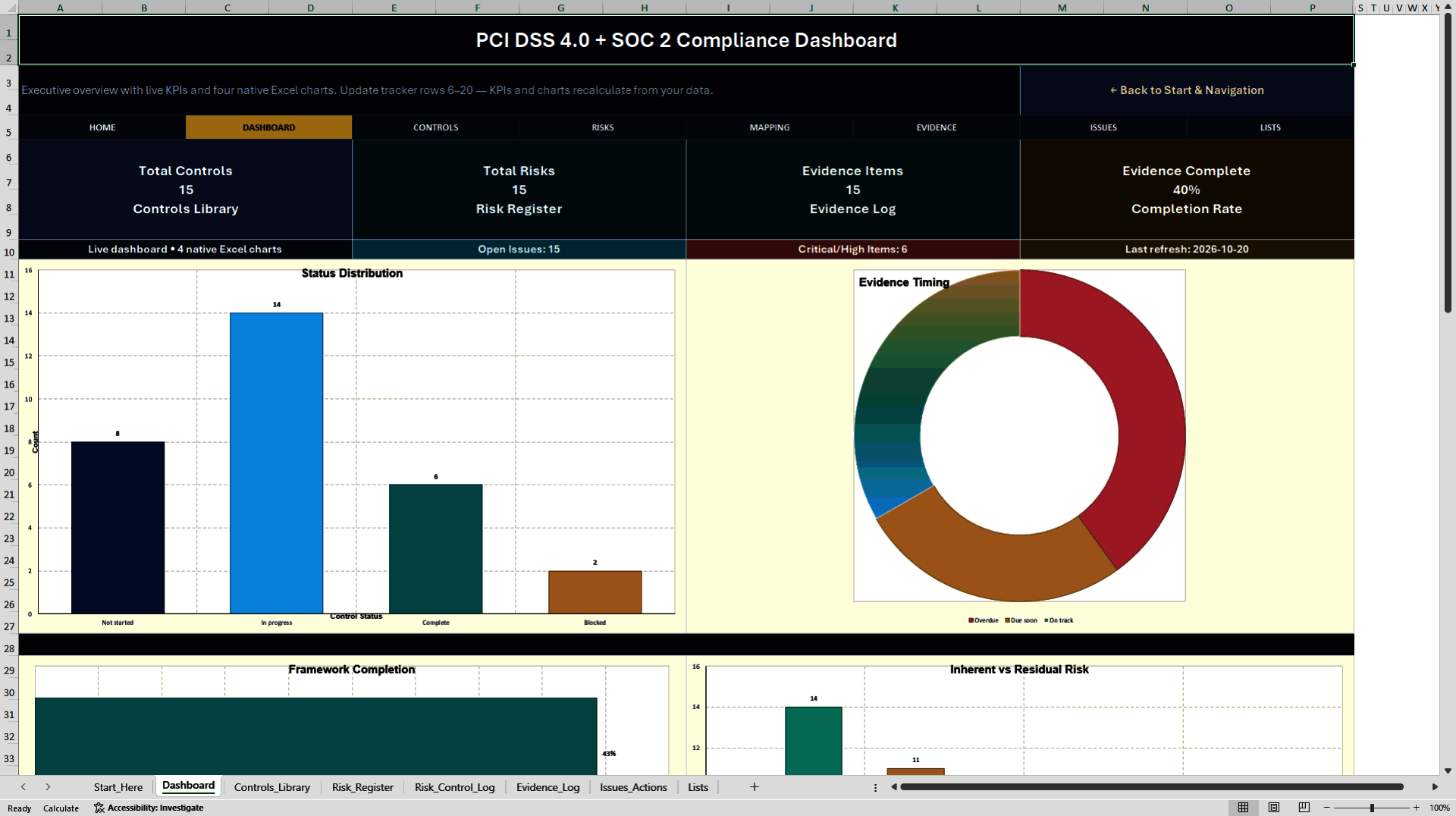The width and height of the screenshot is (1456, 816).
Task: Select the In progress bar in Status Distribution
Action: (x=276, y=463)
